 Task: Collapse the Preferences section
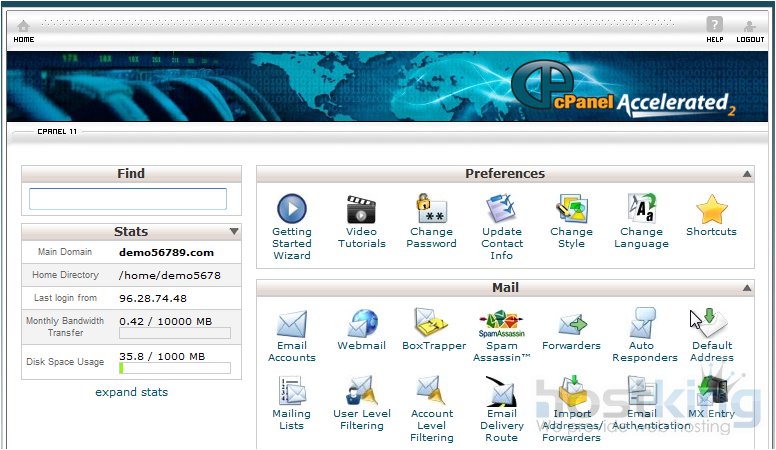747,174
